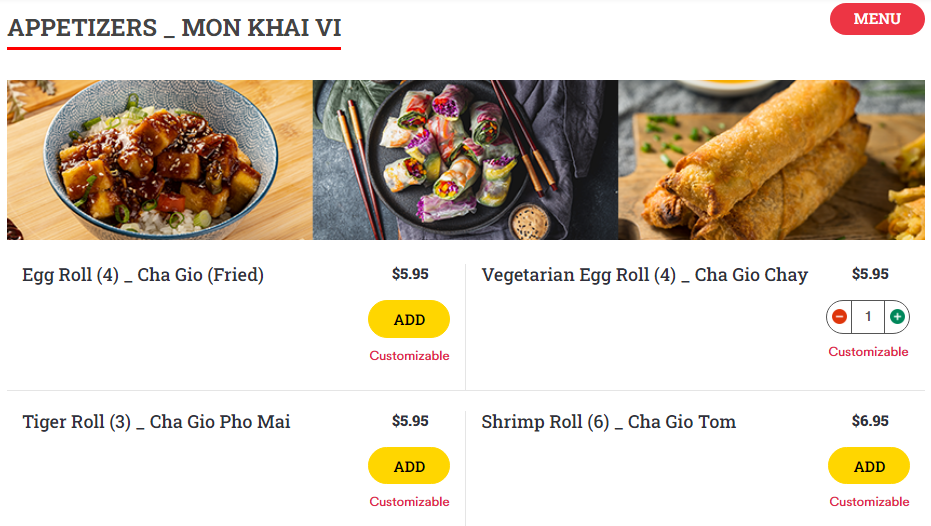Select the fresh spring rolls photo
The image size is (931, 526).
point(465,160)
